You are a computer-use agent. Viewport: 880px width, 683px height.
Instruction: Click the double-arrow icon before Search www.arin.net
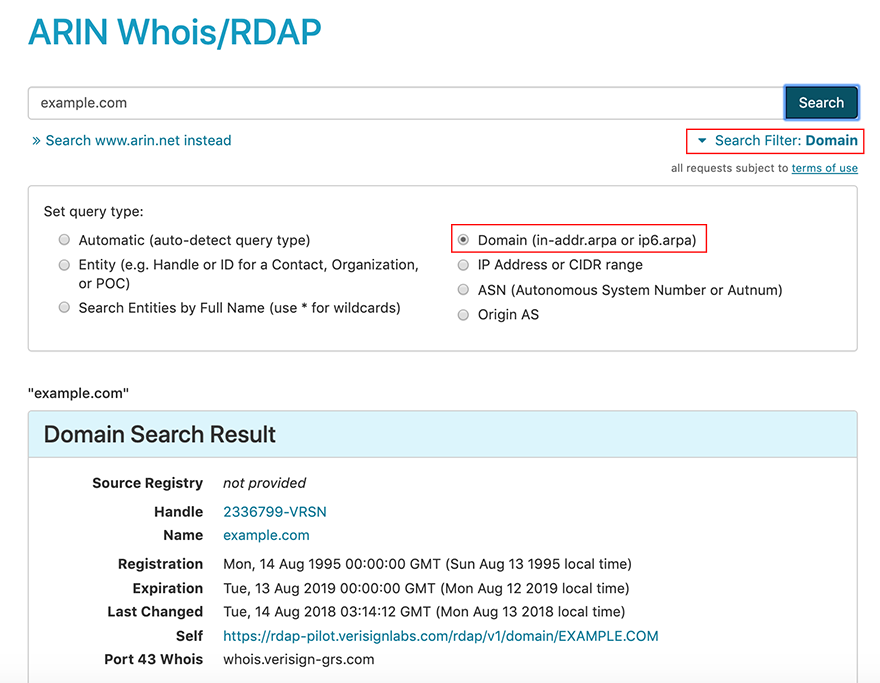coord(35,140)
